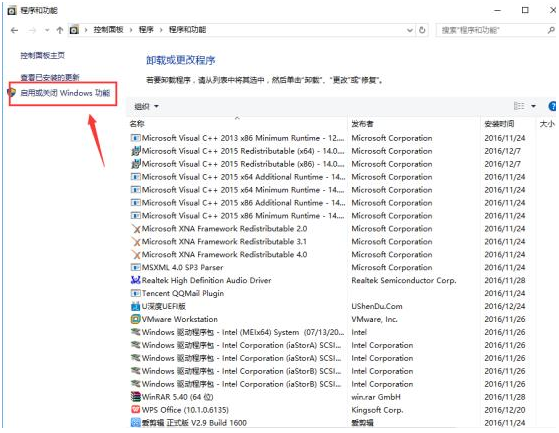Select Tencent QQMail Plugin icon
559x433 pixels.
click(135, 293)
